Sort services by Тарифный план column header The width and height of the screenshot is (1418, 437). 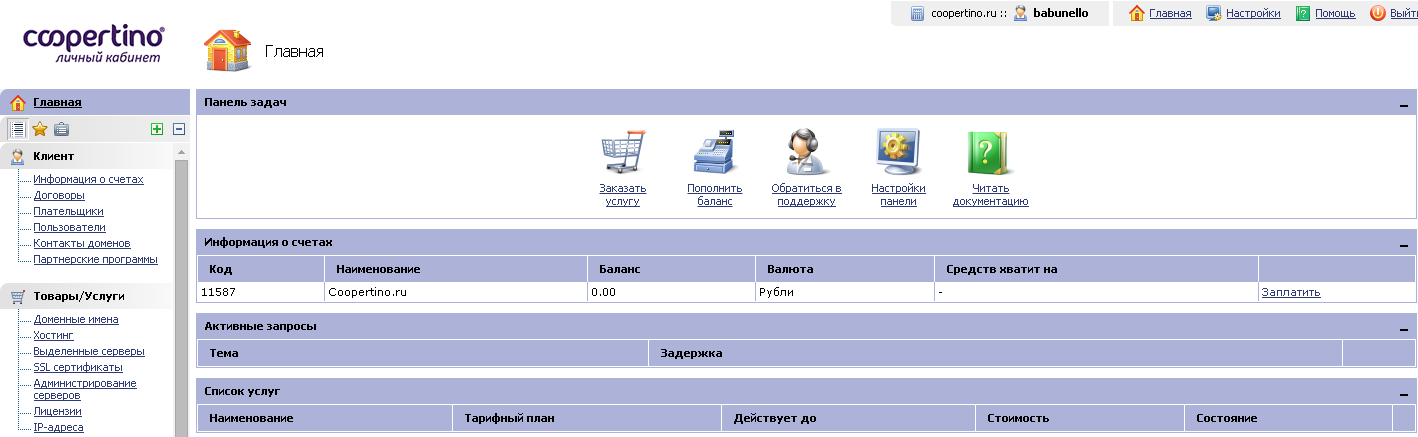click(587, 418)
